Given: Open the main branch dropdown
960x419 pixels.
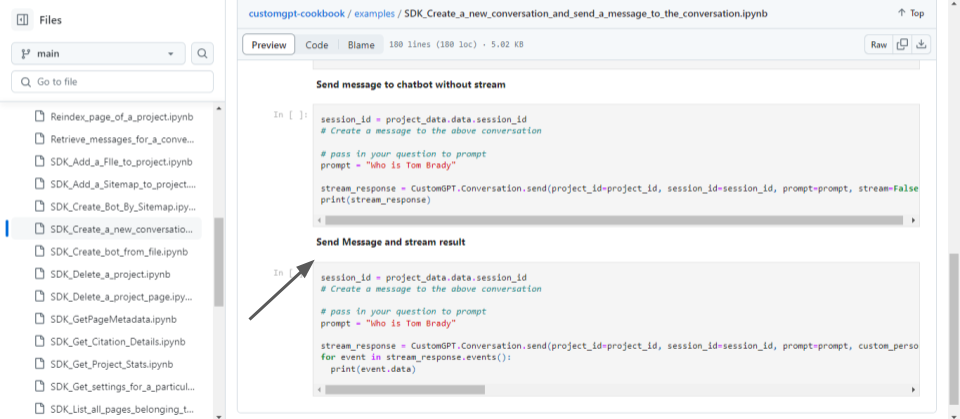Looking at the screenshot, I should click(x=98, y=54).
